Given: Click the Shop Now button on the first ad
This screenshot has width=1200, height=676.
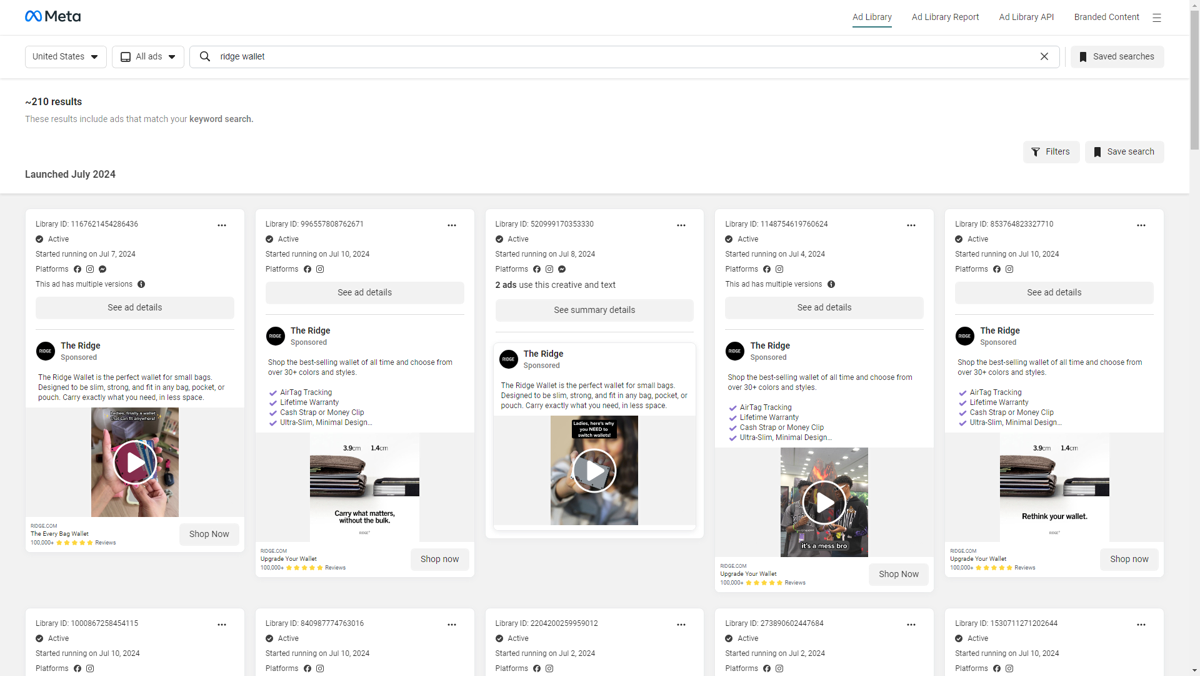Looking at the screenshot, I should point(210,534).
